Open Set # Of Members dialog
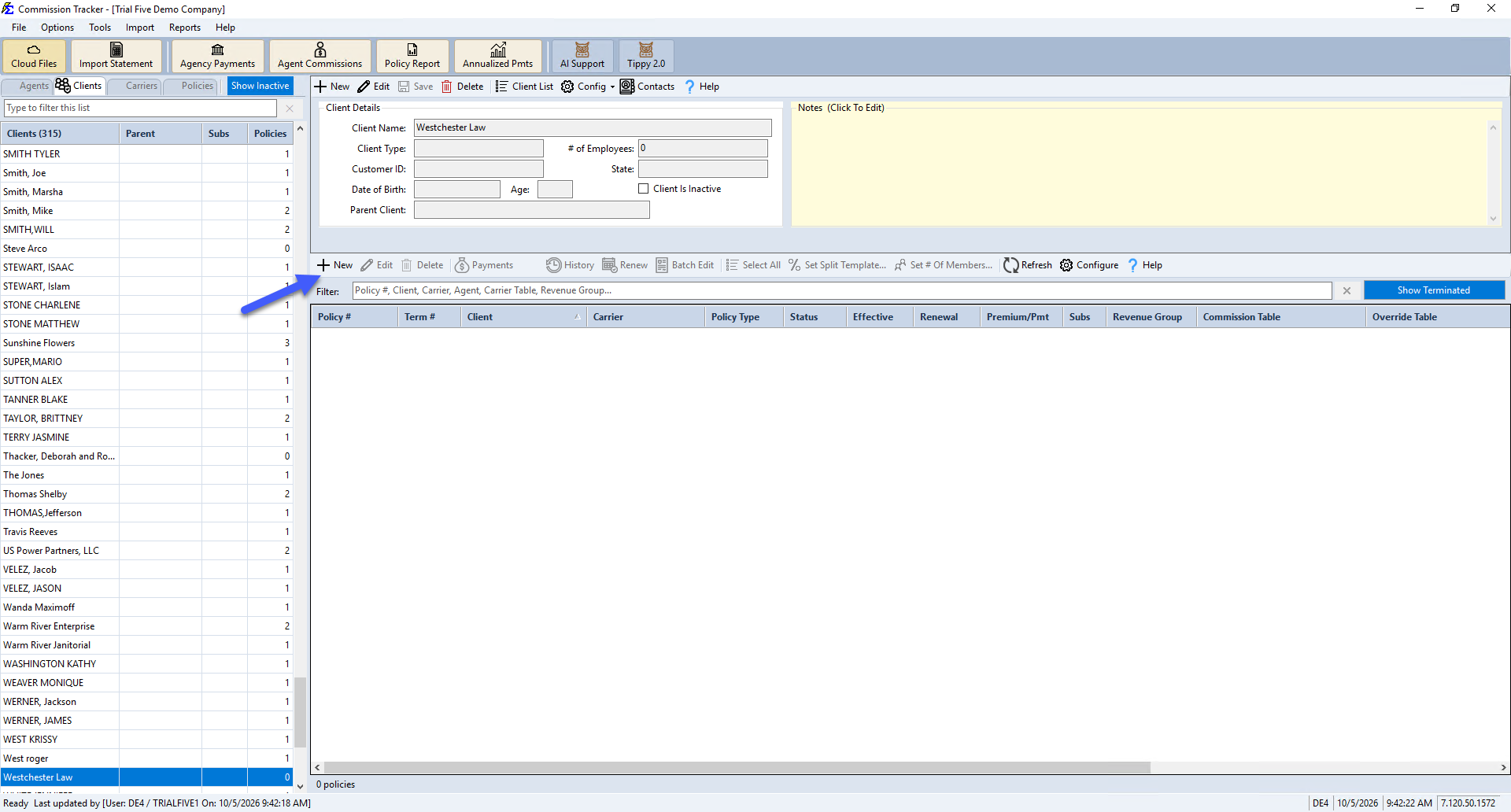Screen dimensions: 1511x812 tap(944, 265)
